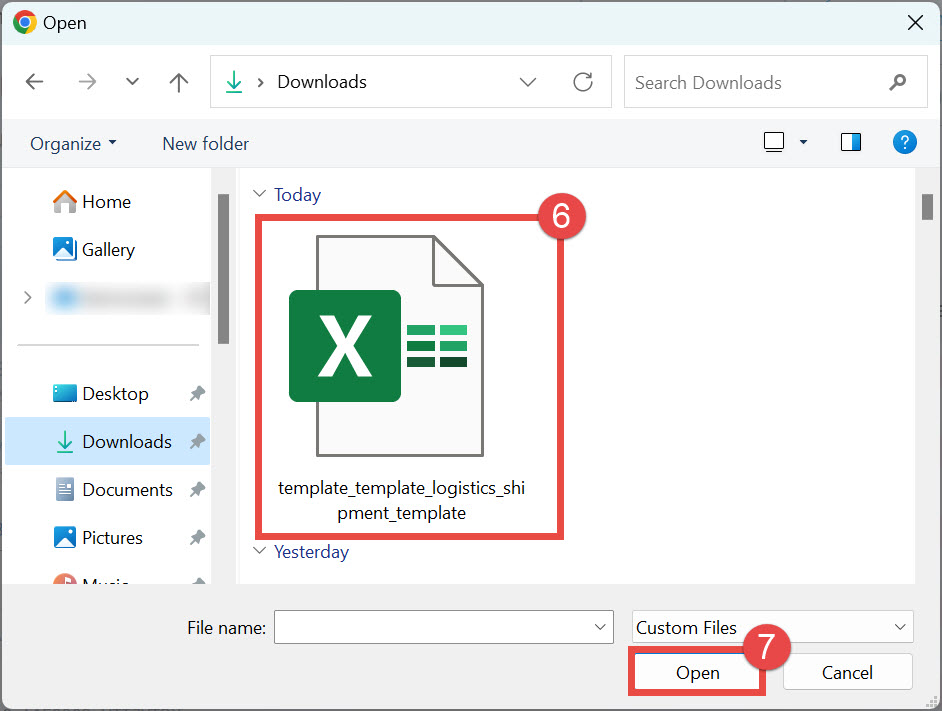Refresh the Downloads folder view
This screenshot has width=942, height=711.
[x=583, y=82]
